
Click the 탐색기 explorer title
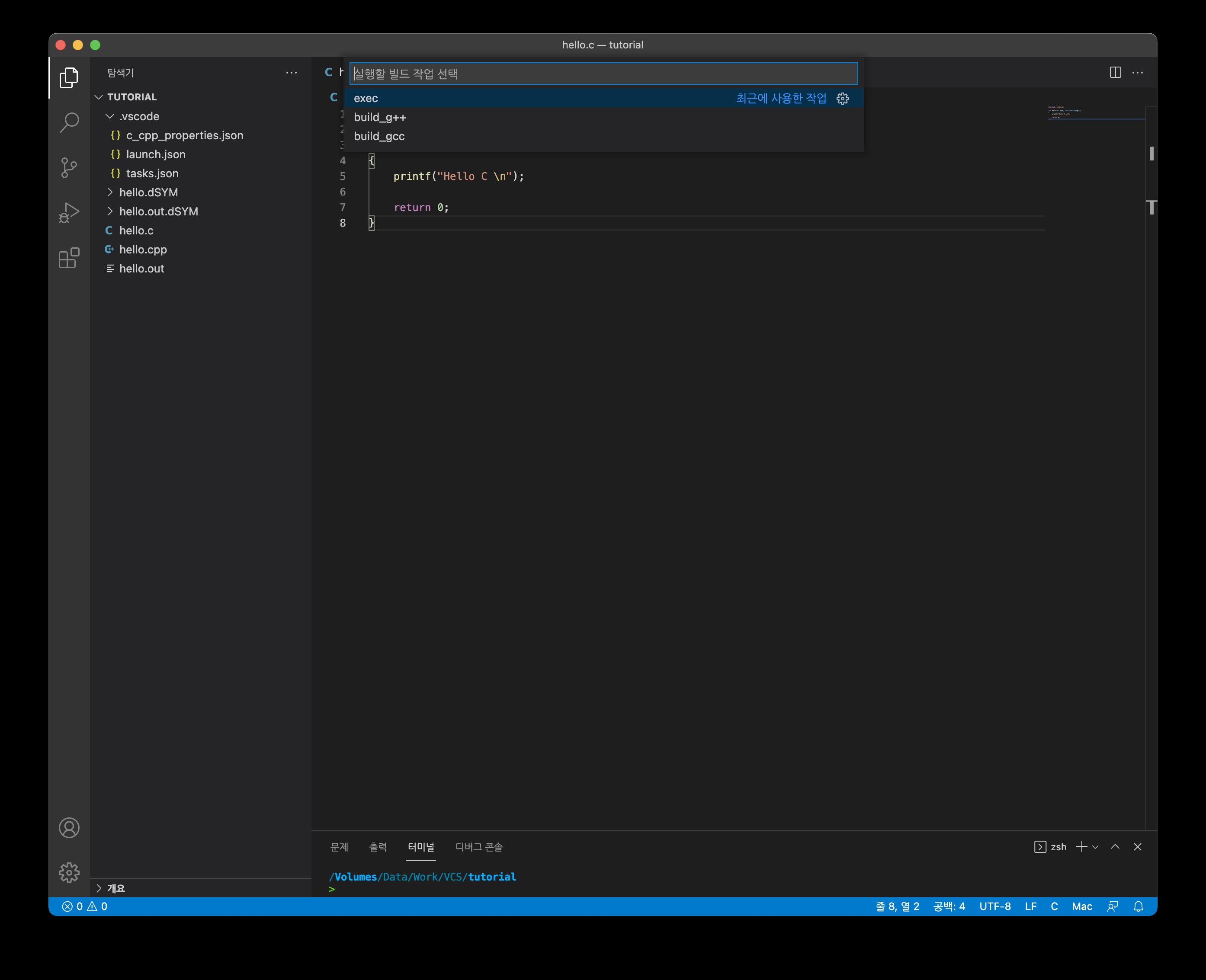pos(120,73)
